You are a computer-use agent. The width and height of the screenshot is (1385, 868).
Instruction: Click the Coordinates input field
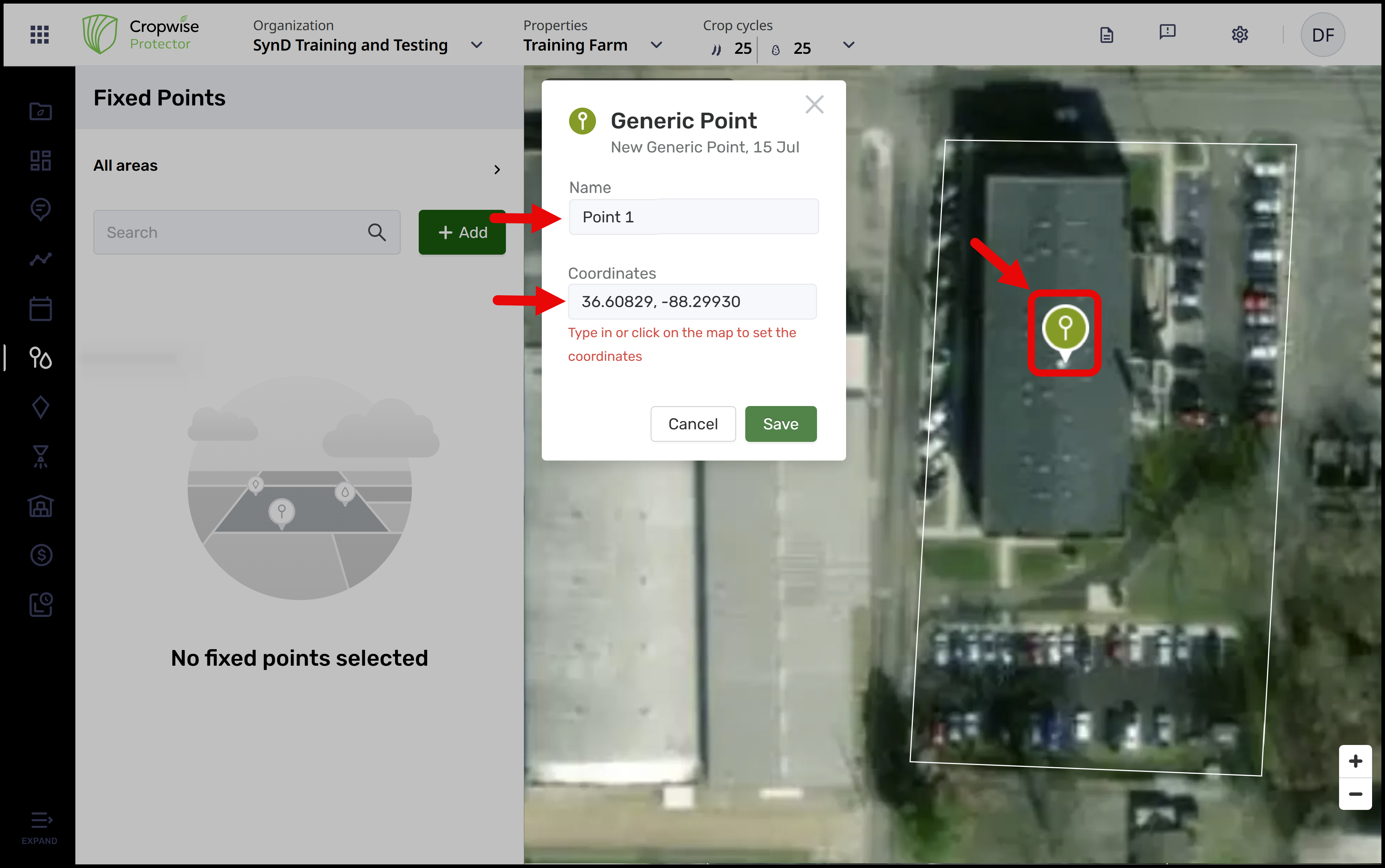[x=692, y=301]
